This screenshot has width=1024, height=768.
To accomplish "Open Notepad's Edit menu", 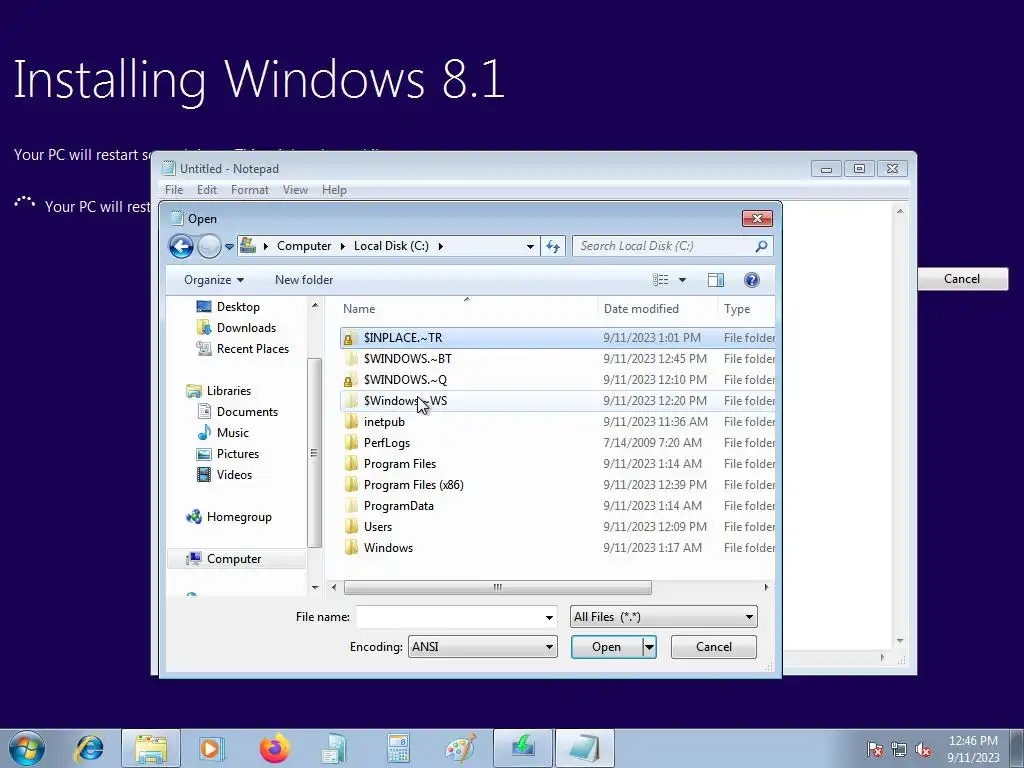I will point(206,190).
